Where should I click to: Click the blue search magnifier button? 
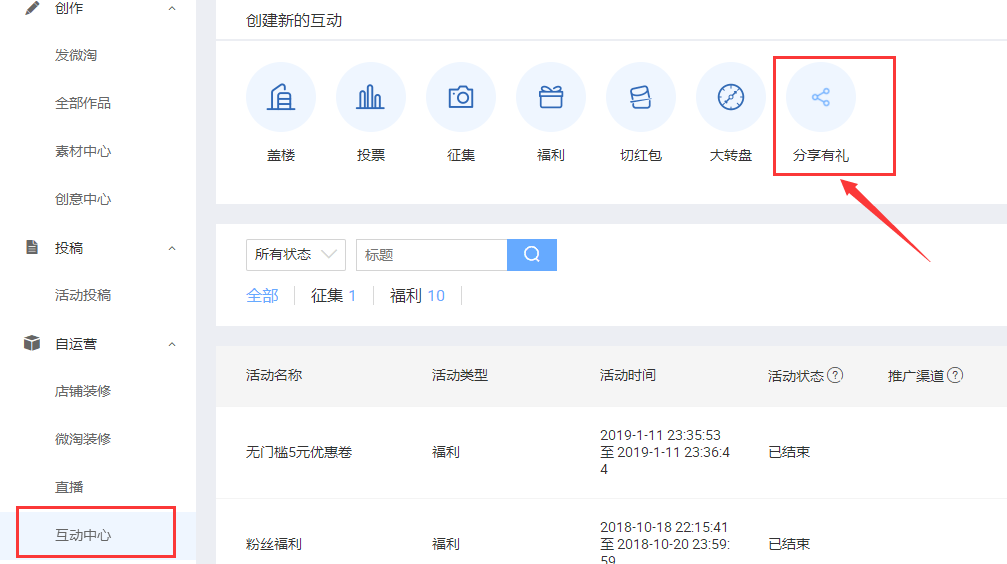pos(532,254)
